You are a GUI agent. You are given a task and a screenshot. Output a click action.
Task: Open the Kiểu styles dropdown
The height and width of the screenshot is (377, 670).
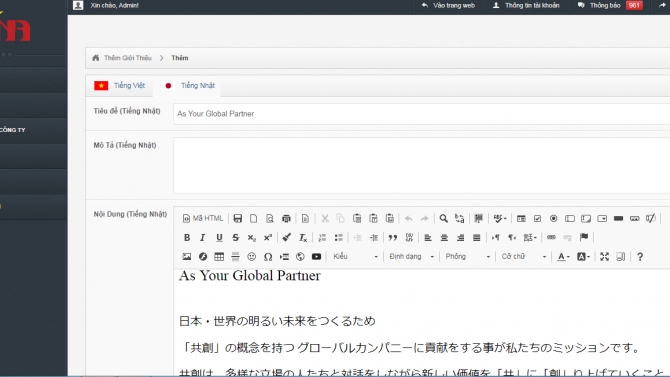(355, 256)
